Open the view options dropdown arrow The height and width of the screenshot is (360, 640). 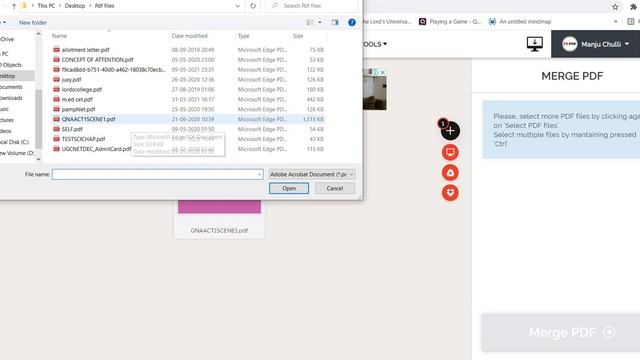click(x=320, y=22)
